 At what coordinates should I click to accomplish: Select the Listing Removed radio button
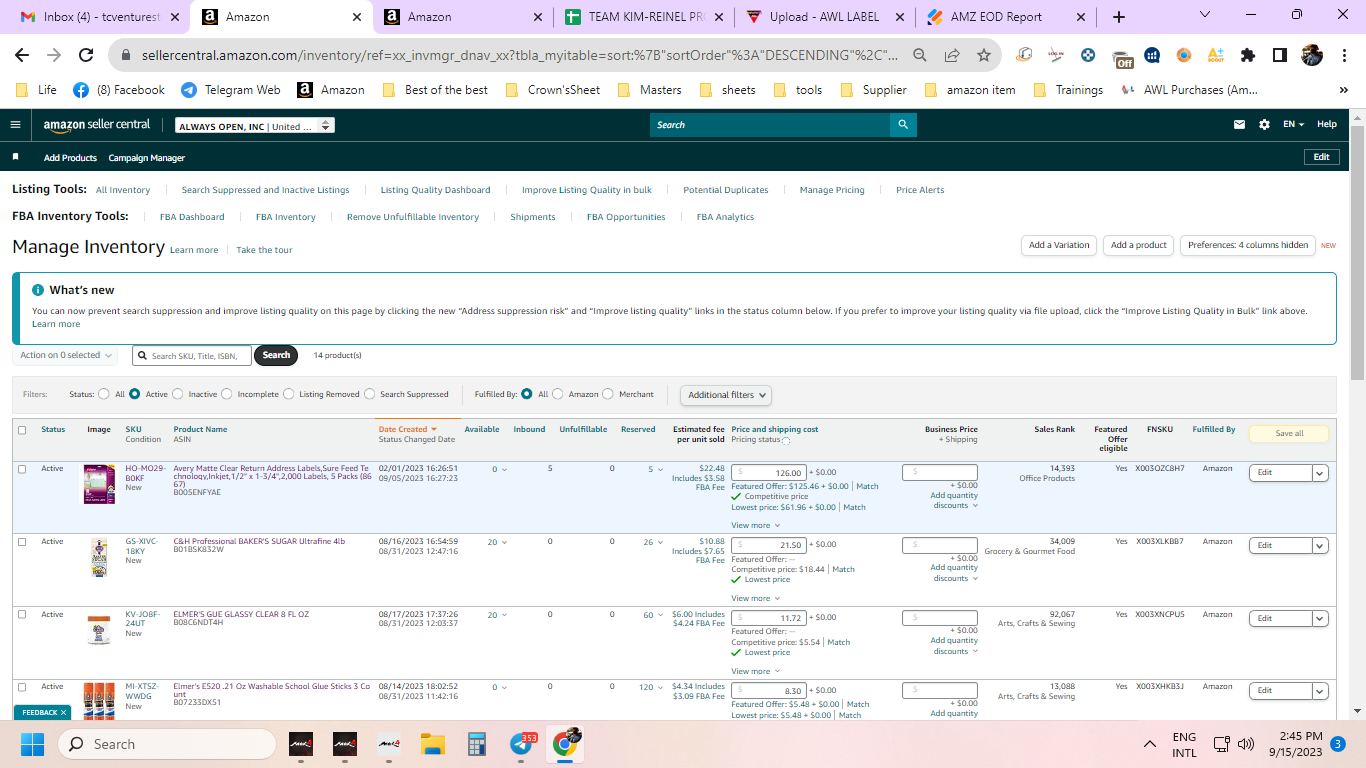coord(289,394)
